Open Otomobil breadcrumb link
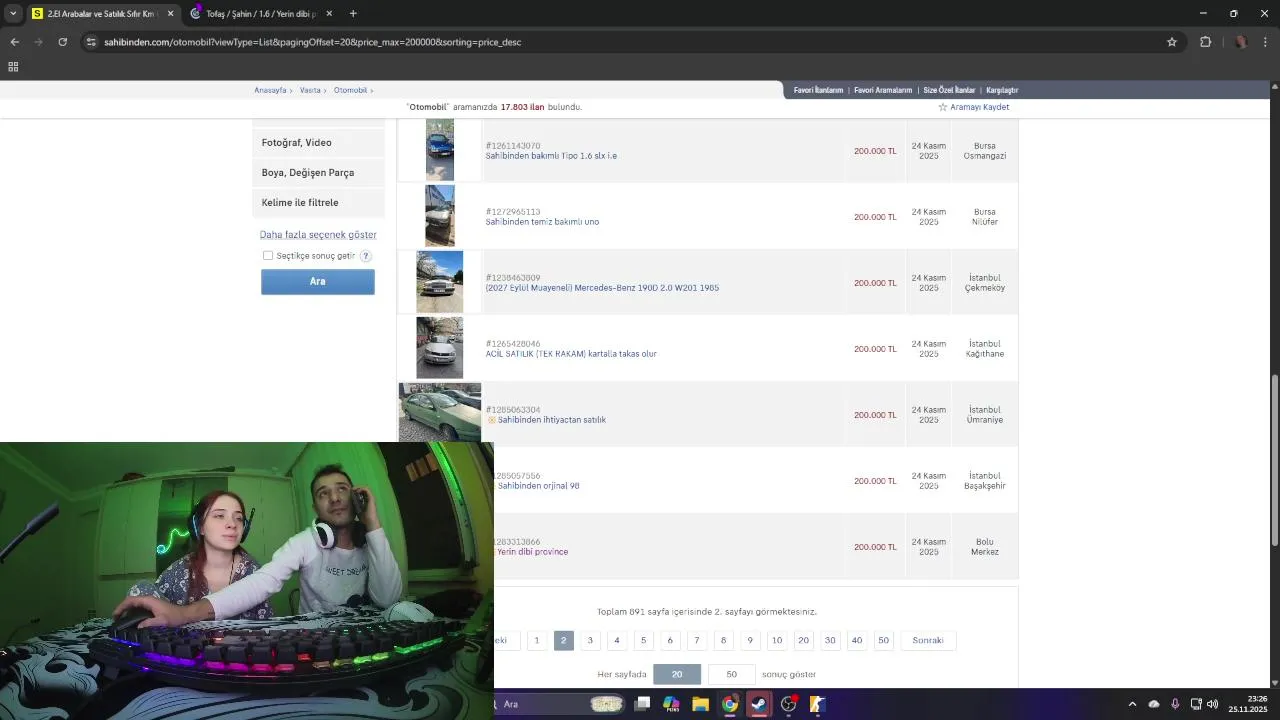Image resolution: width=1280 pixels, height=720 pixels. [x=351, y=90]
